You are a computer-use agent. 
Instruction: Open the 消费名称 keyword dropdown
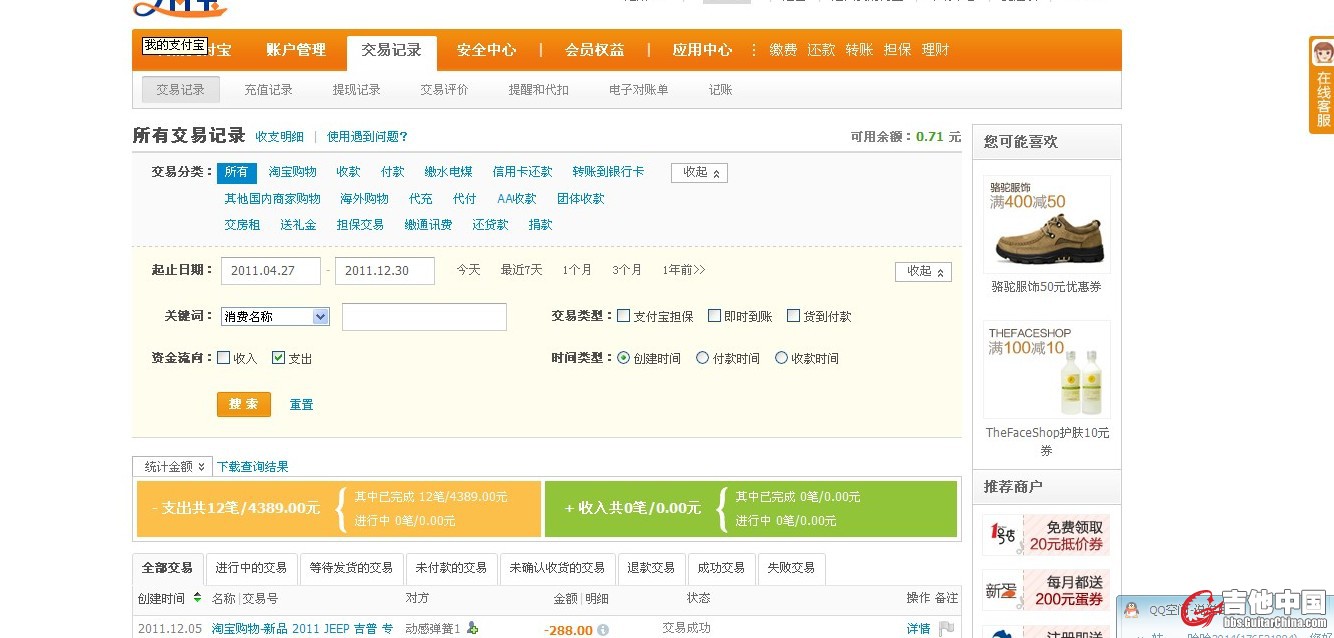[275, 317]
